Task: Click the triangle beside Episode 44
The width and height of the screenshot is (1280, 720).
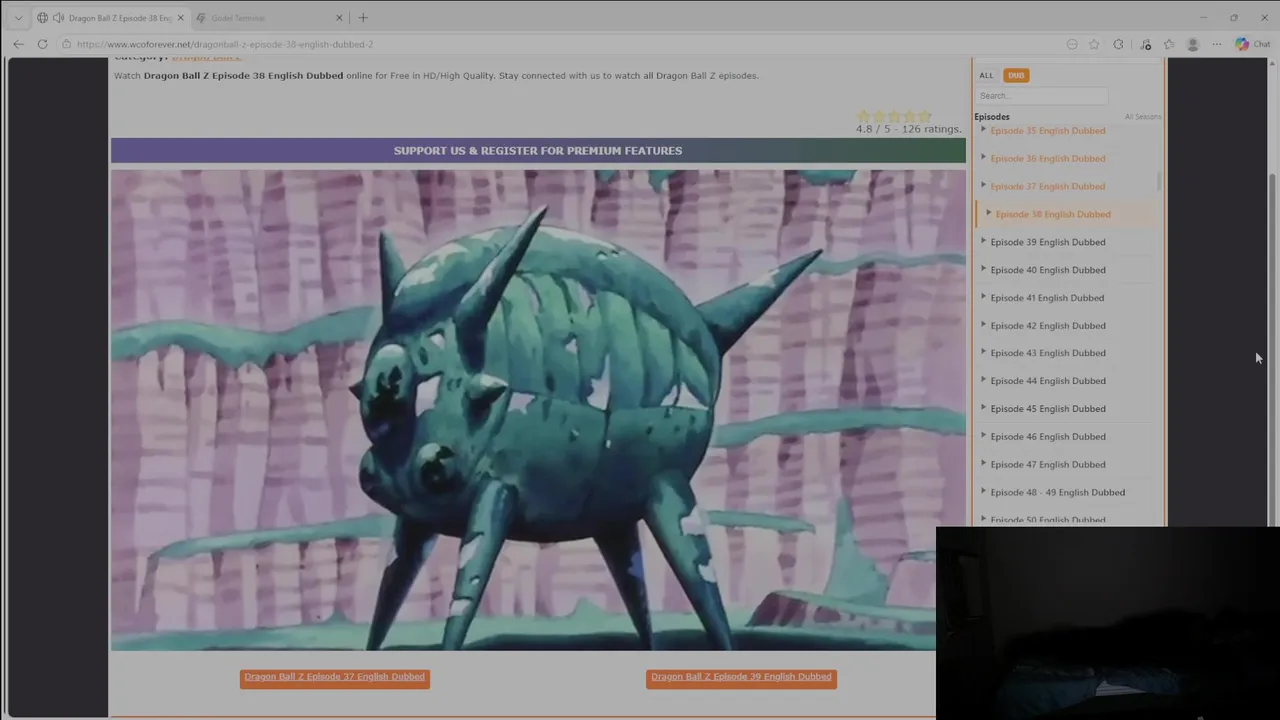Action: tap(984, 380)
